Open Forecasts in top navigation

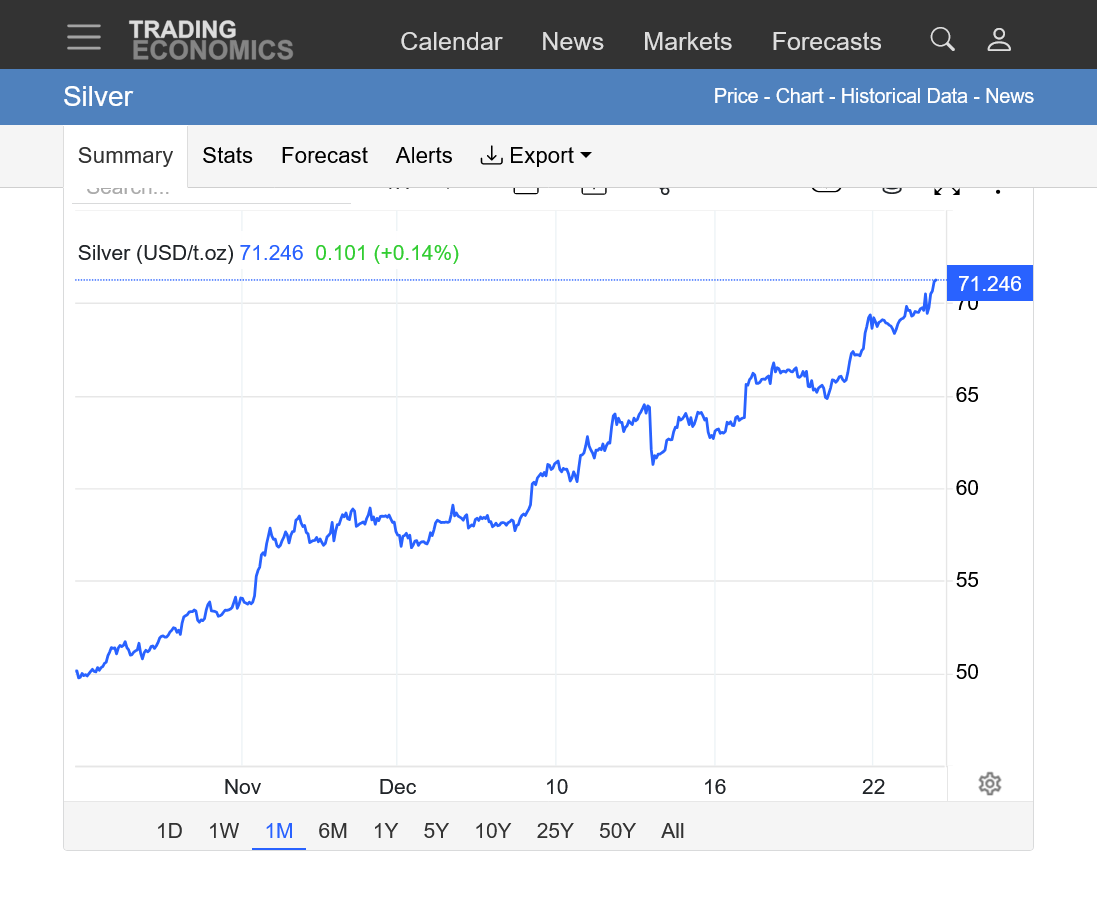826,42
